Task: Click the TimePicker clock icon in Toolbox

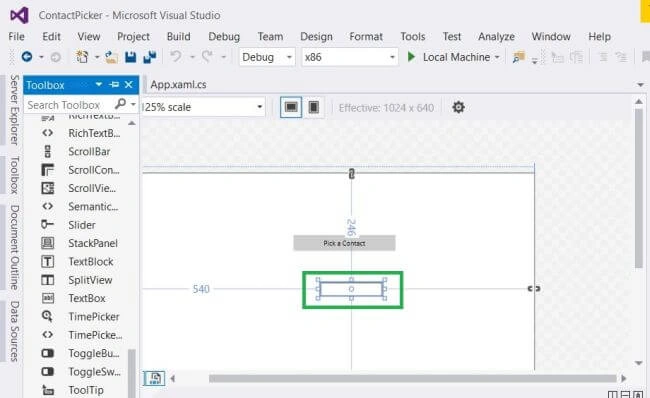Action: point(47,316)
